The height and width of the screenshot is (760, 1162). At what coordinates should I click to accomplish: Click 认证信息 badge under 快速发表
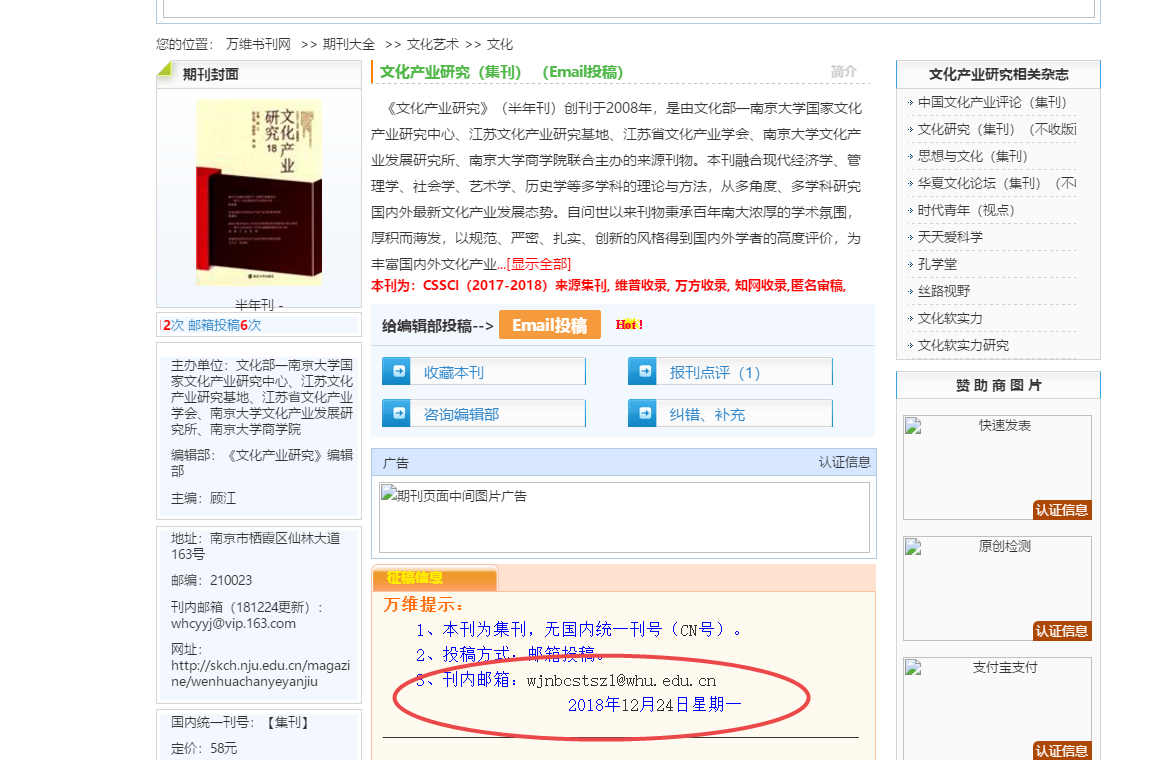[1062, 510]
